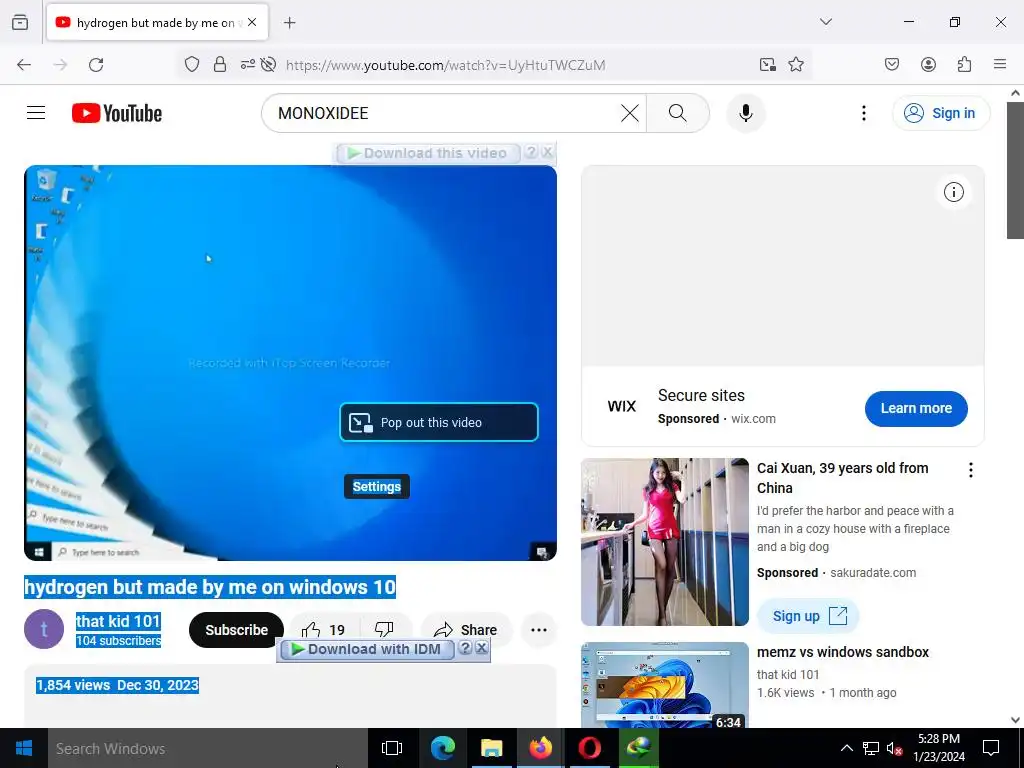Click the page vertical scrollbar thumb
The height and width of the screenshot is (768, 1024).
(x=1015, y=170)
